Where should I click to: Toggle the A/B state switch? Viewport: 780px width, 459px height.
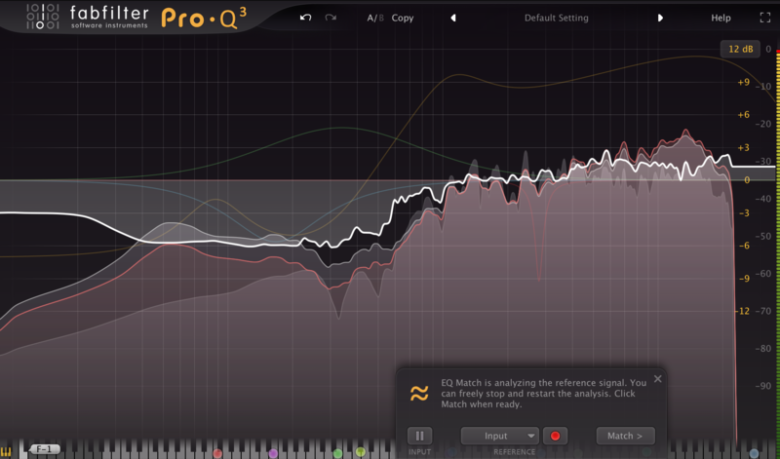(x=375, y=18)
